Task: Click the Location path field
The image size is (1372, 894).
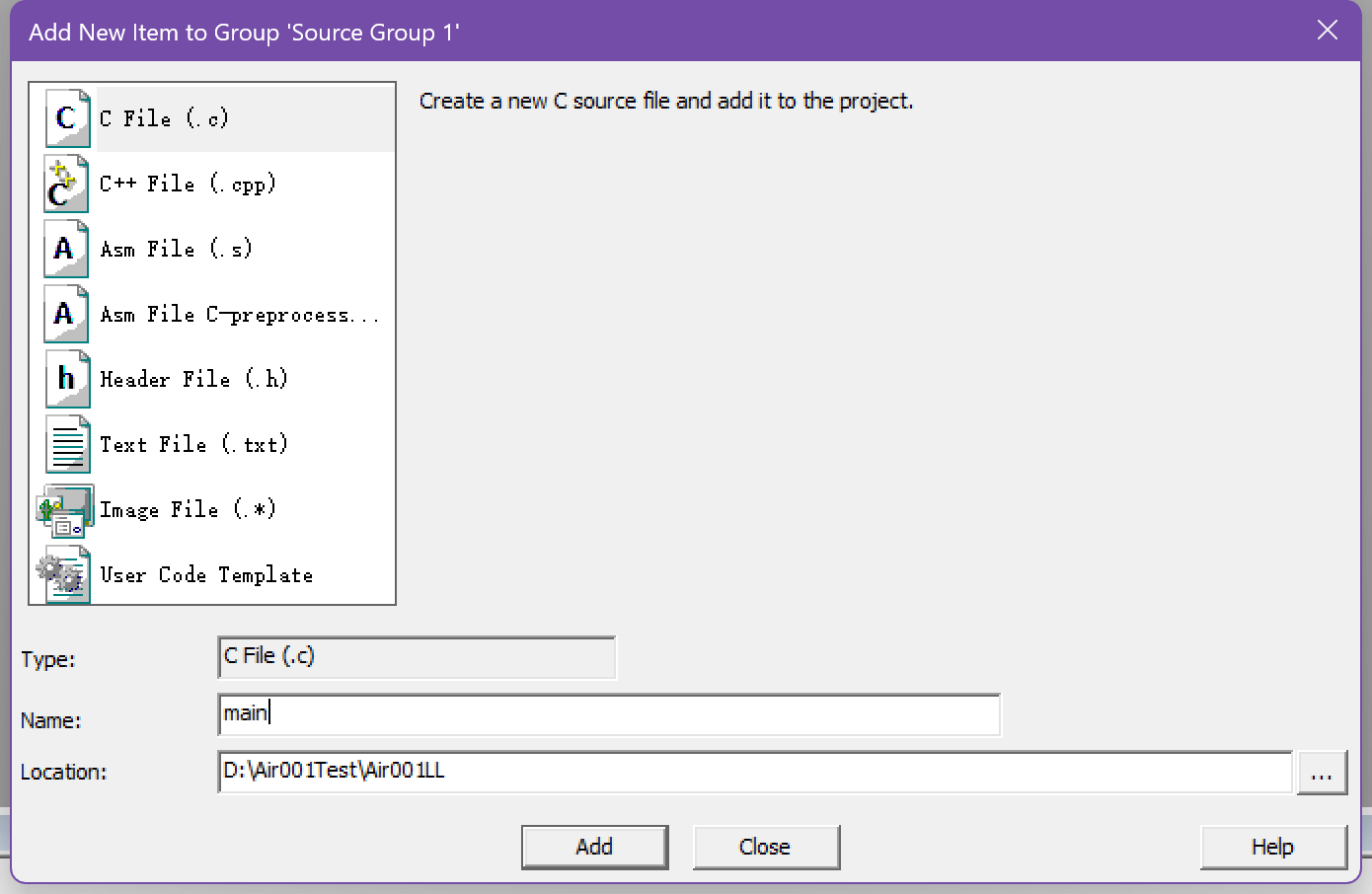Action: pos(754,772)
